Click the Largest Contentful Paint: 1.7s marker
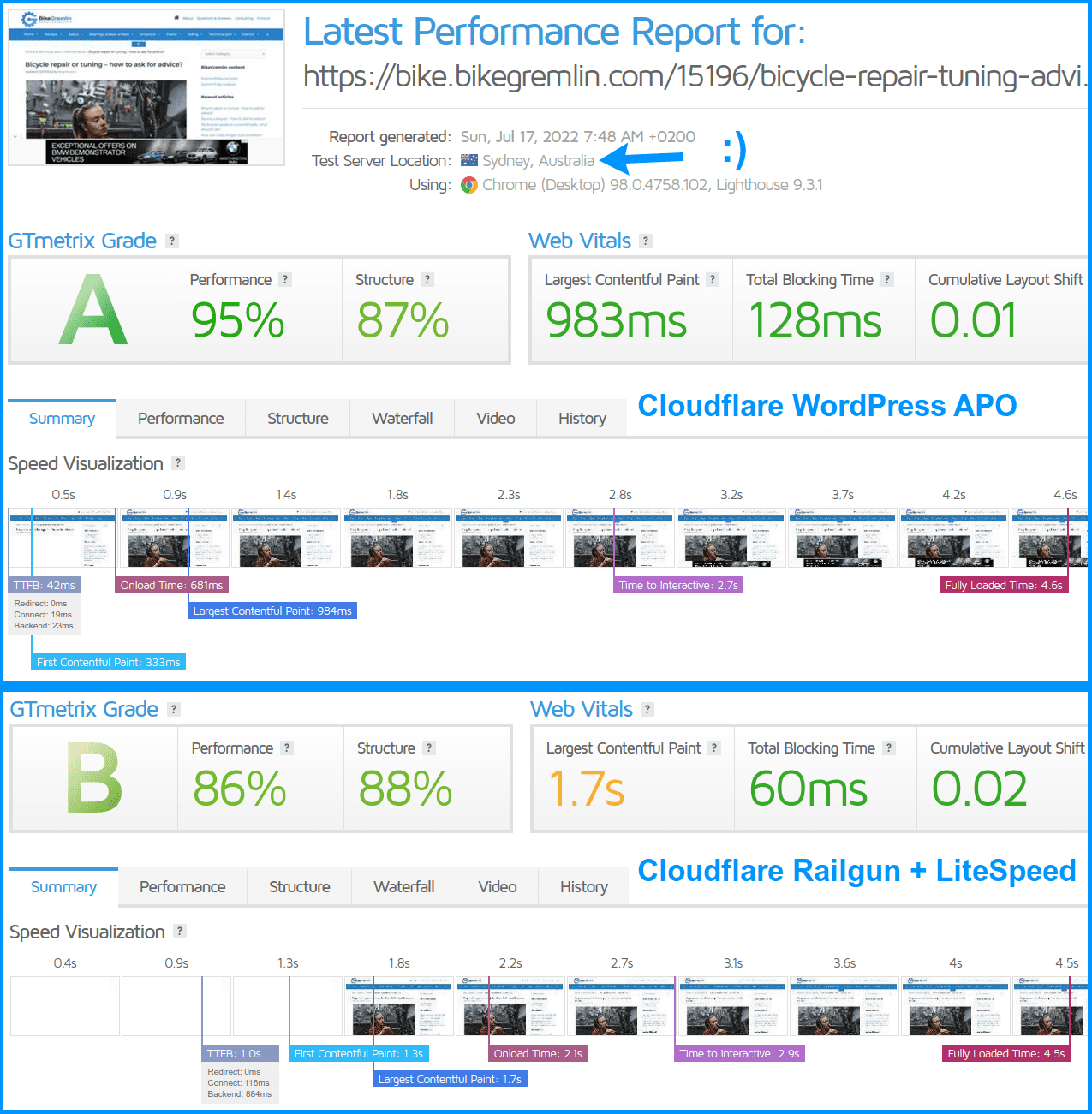Image resolution: width=1092 pixels, height=1114 pixels. 450,1080
